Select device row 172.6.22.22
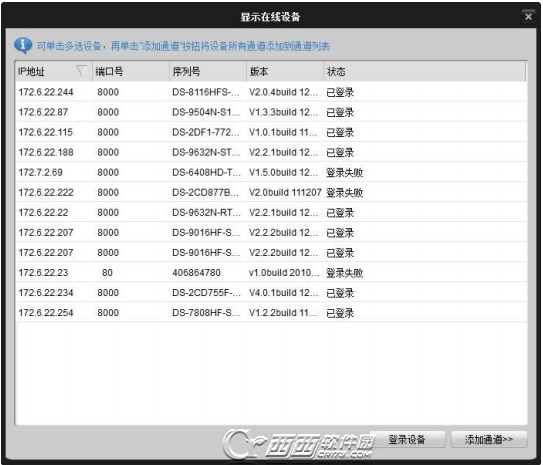The image size is (543, 465). pyautogui.click(x=271, y=213)
